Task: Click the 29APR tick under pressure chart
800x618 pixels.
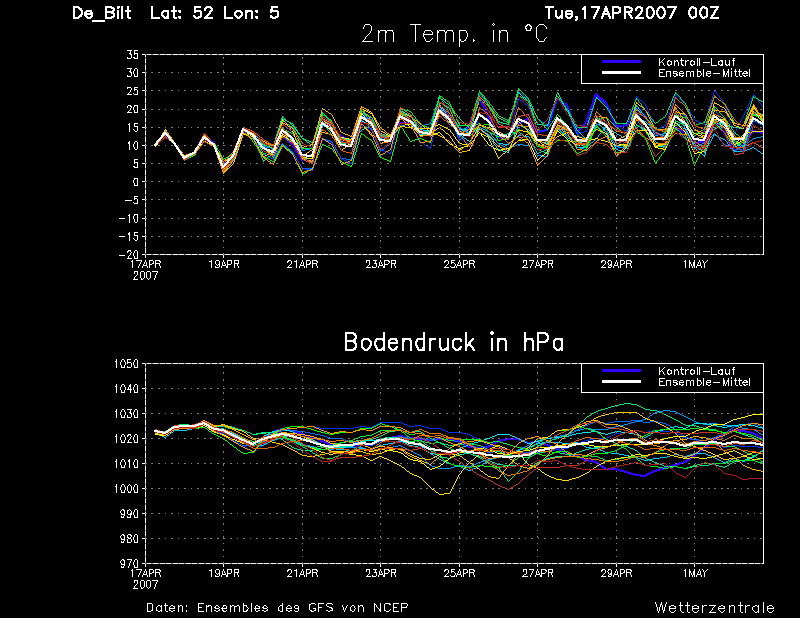Action: point(616,574)
